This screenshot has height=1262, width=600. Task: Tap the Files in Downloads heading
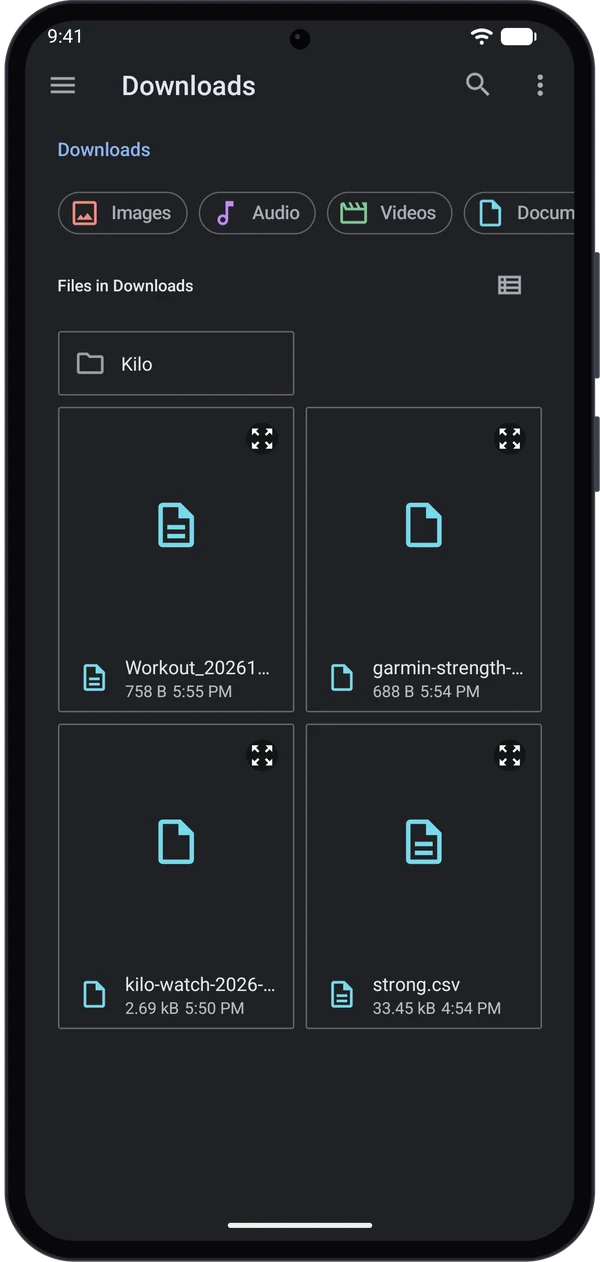pos(125,286)
